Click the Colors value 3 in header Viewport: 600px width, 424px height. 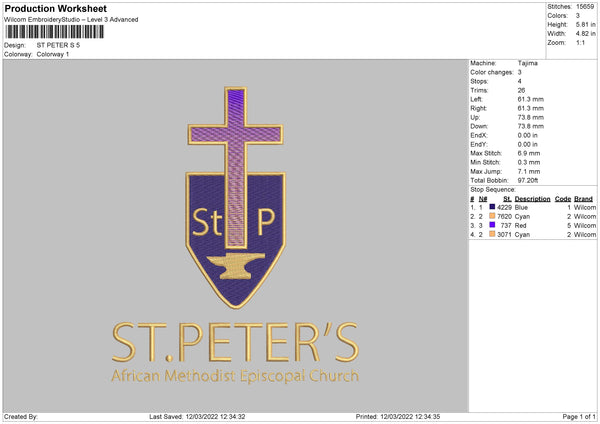[x=578, y=16]
